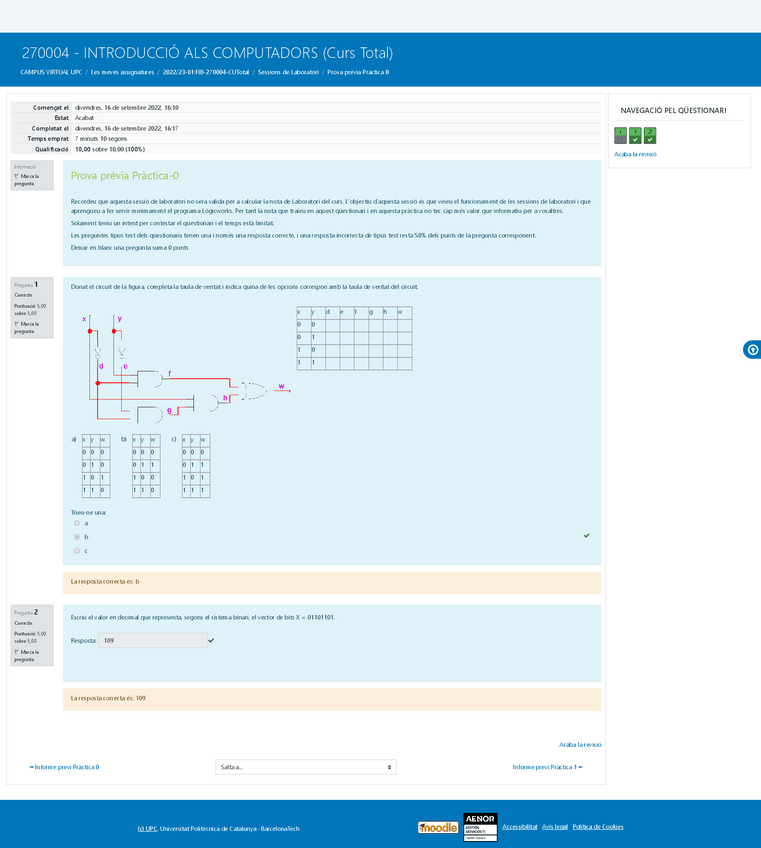Select radio option c
This screenshot has width=761, height=848.
coord(77,551)
